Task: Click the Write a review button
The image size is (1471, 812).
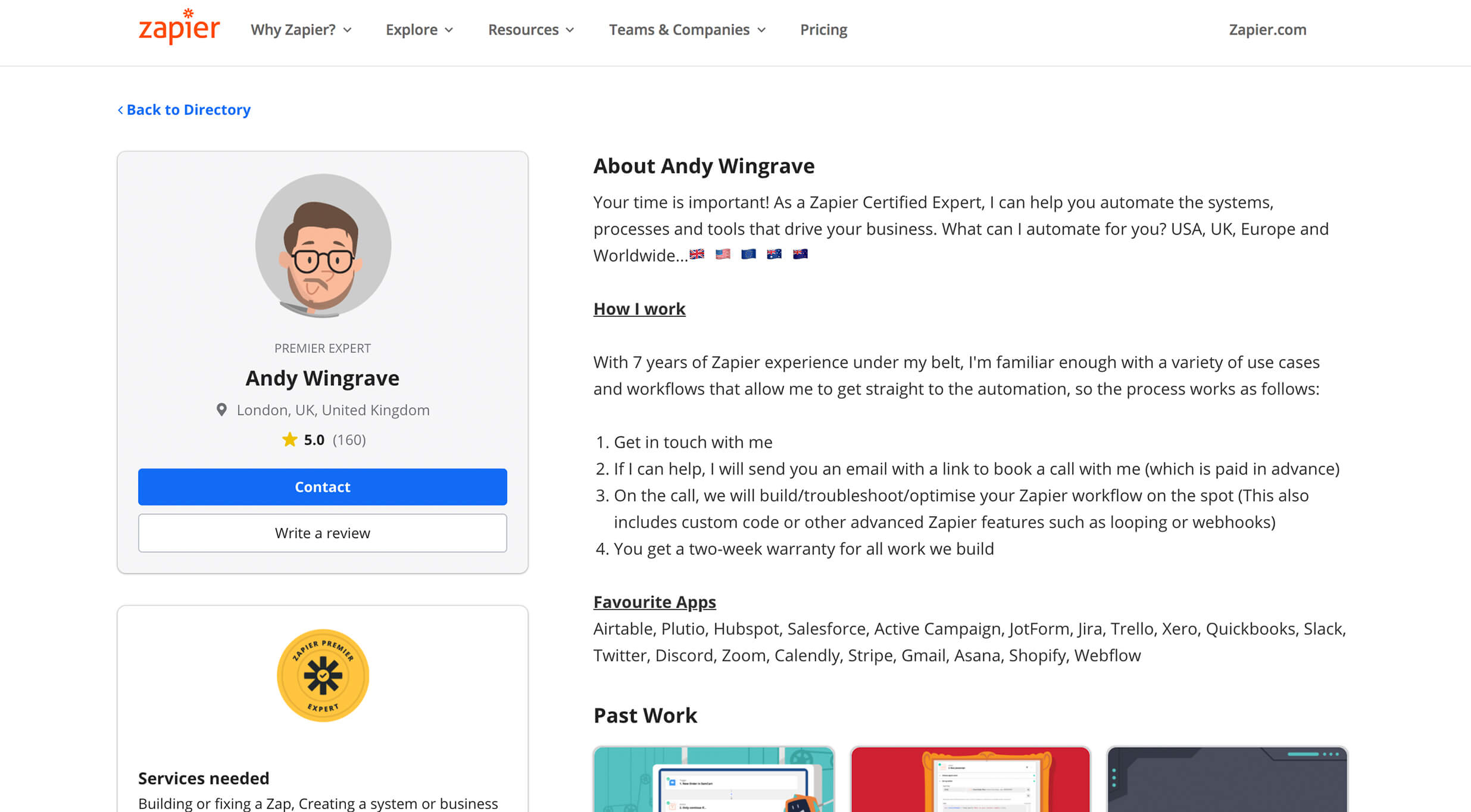Action: click(x=323, y=533)
